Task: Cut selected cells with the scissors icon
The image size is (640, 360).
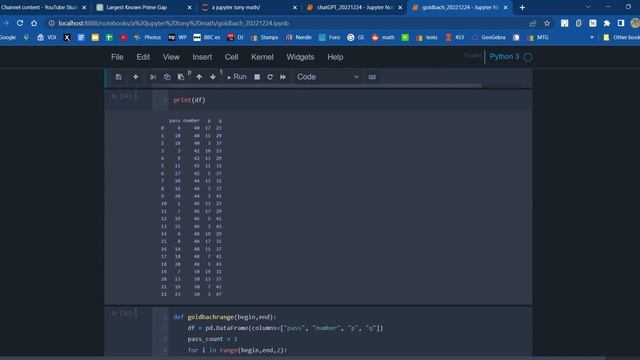Action: (153, 77)
